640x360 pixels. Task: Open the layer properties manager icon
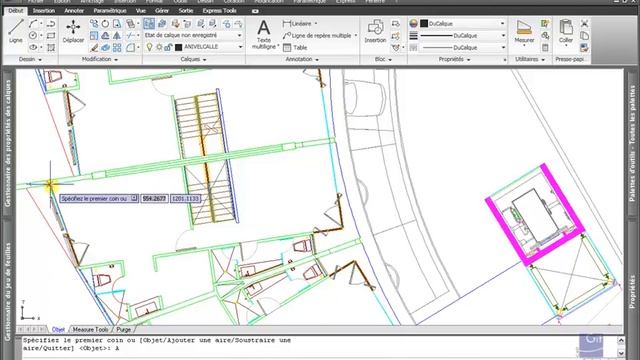point(149,24)
